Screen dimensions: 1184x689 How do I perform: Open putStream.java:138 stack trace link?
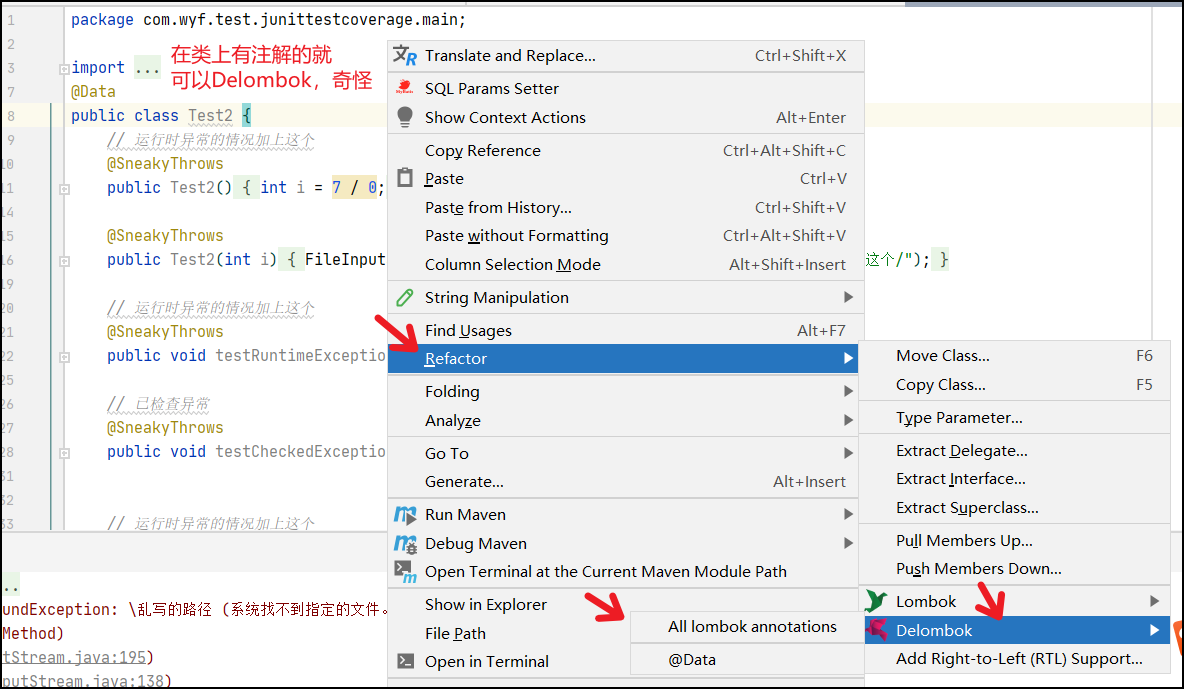pos(84,681)
